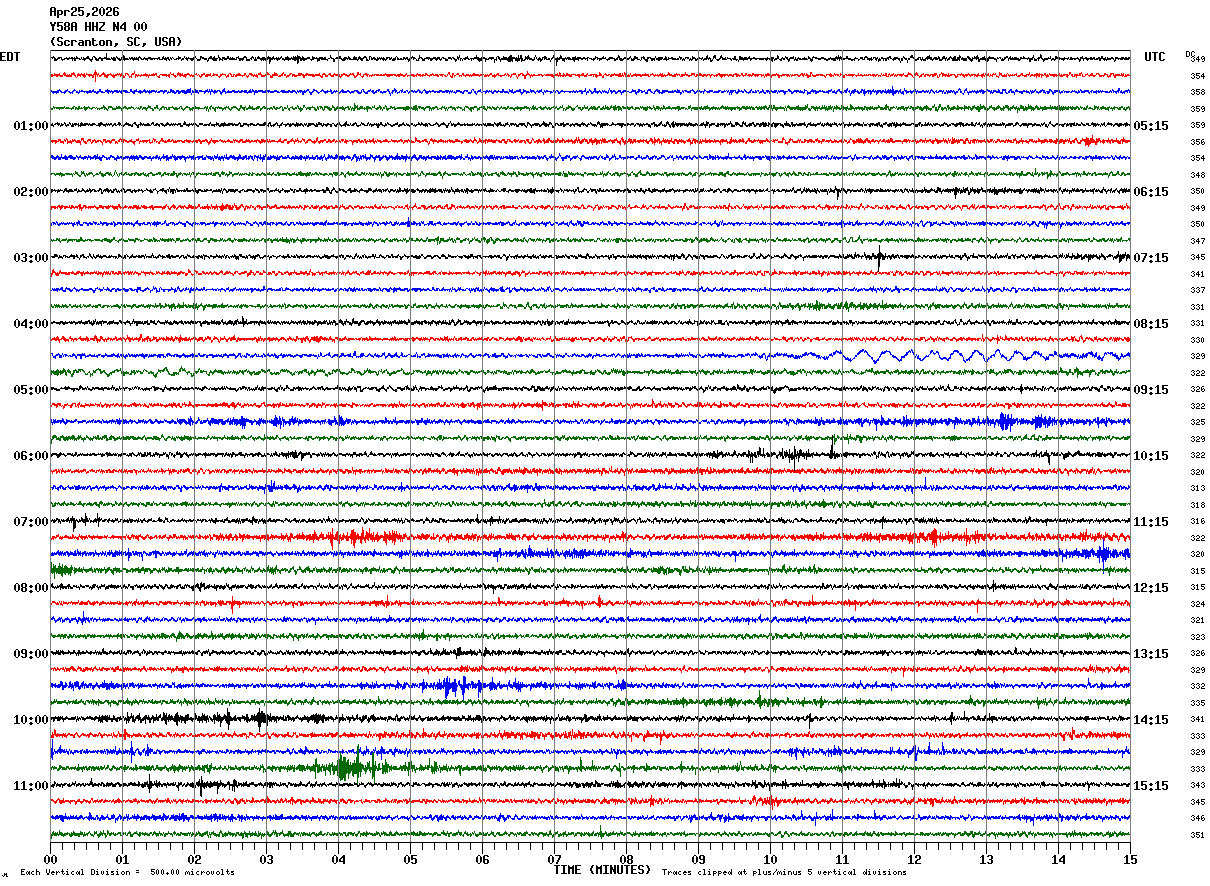Click the 06:15 UTC time label

tap(1151, 192)
